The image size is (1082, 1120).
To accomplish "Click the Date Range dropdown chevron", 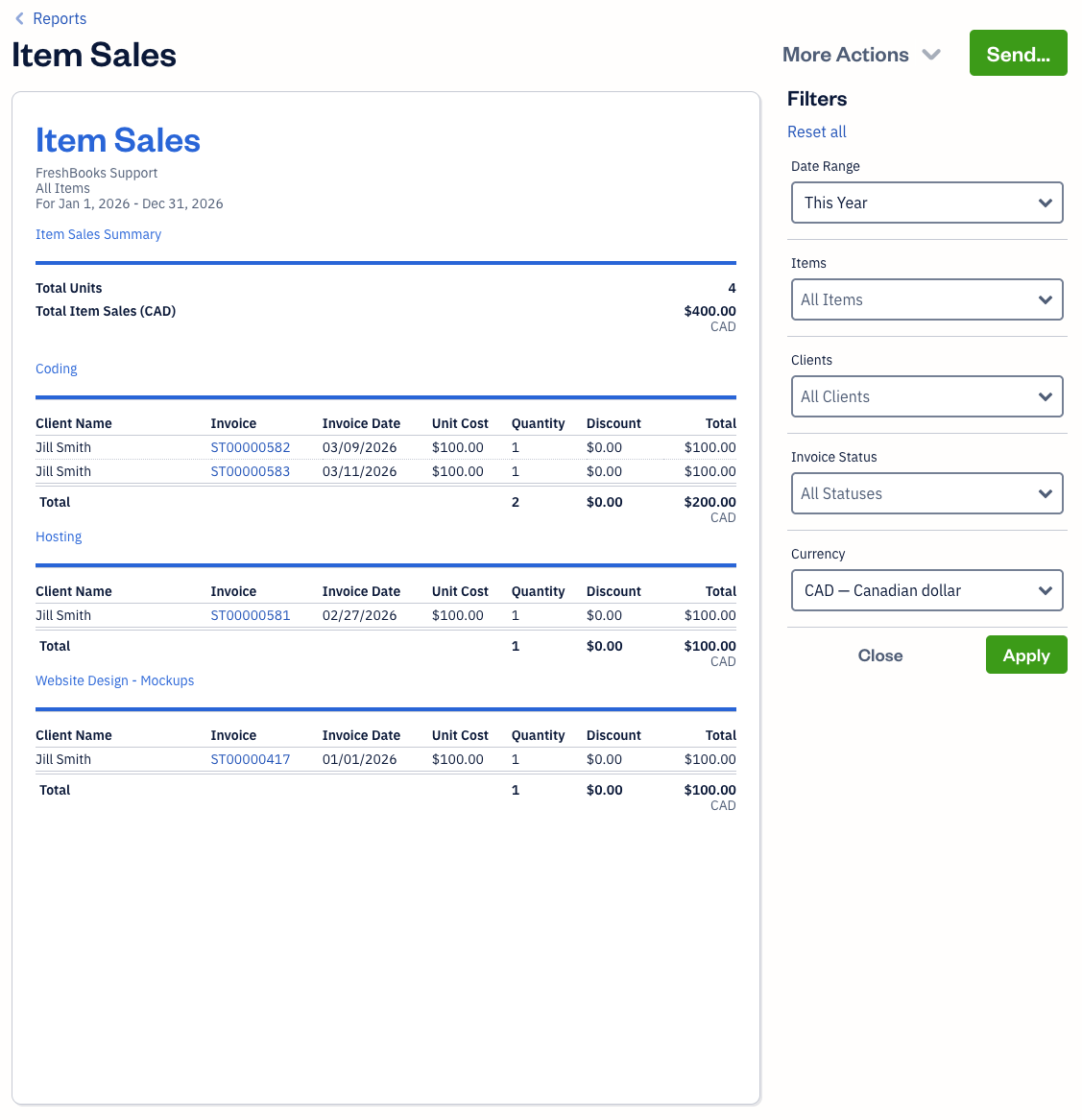I will point(1046,203).
